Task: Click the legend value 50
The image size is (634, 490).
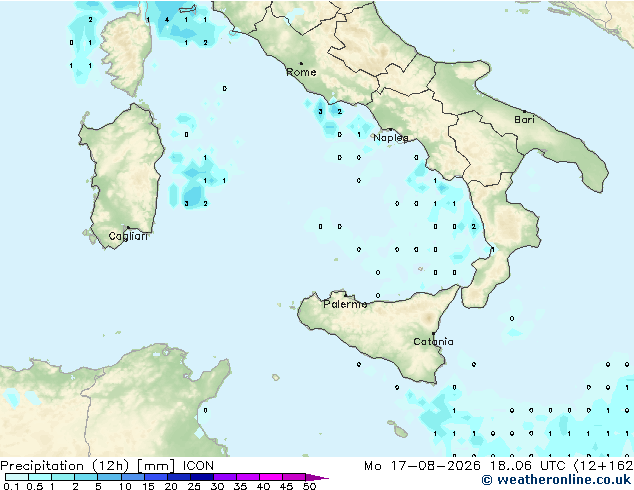Action: 309,486
